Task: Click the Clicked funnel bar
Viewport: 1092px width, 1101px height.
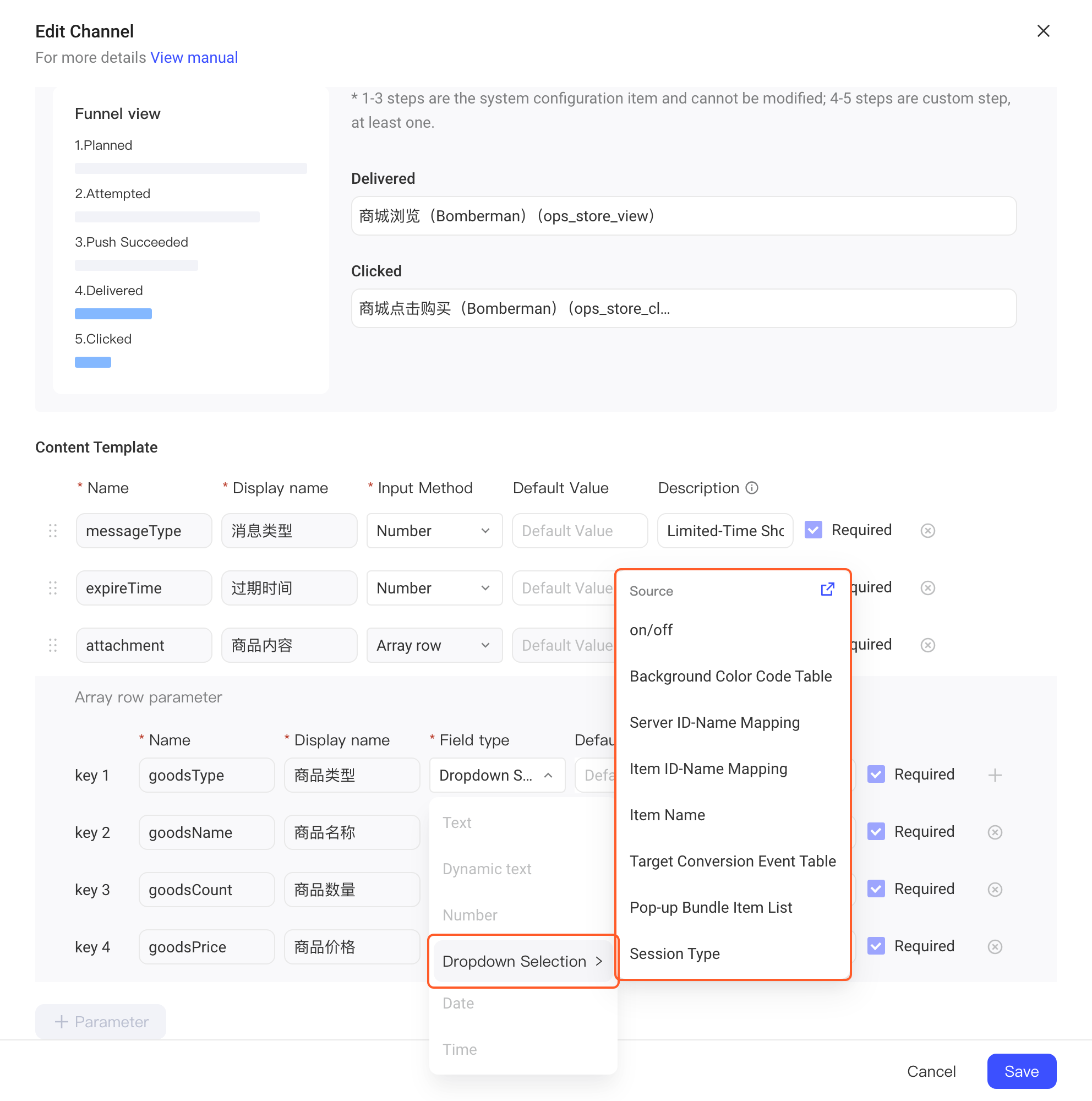Action: (93, 362)
